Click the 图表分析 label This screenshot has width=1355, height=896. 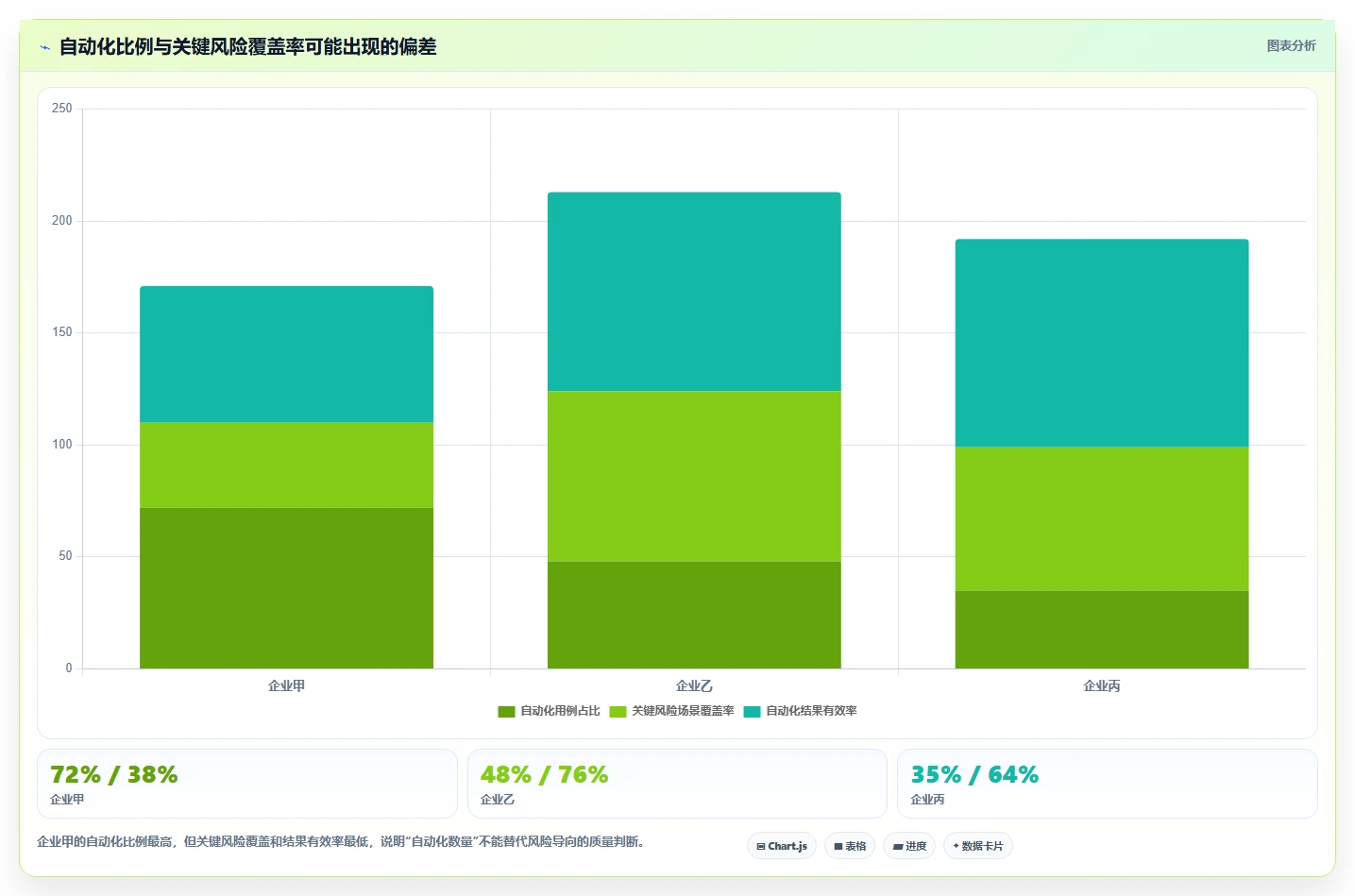coord(1291,45)
